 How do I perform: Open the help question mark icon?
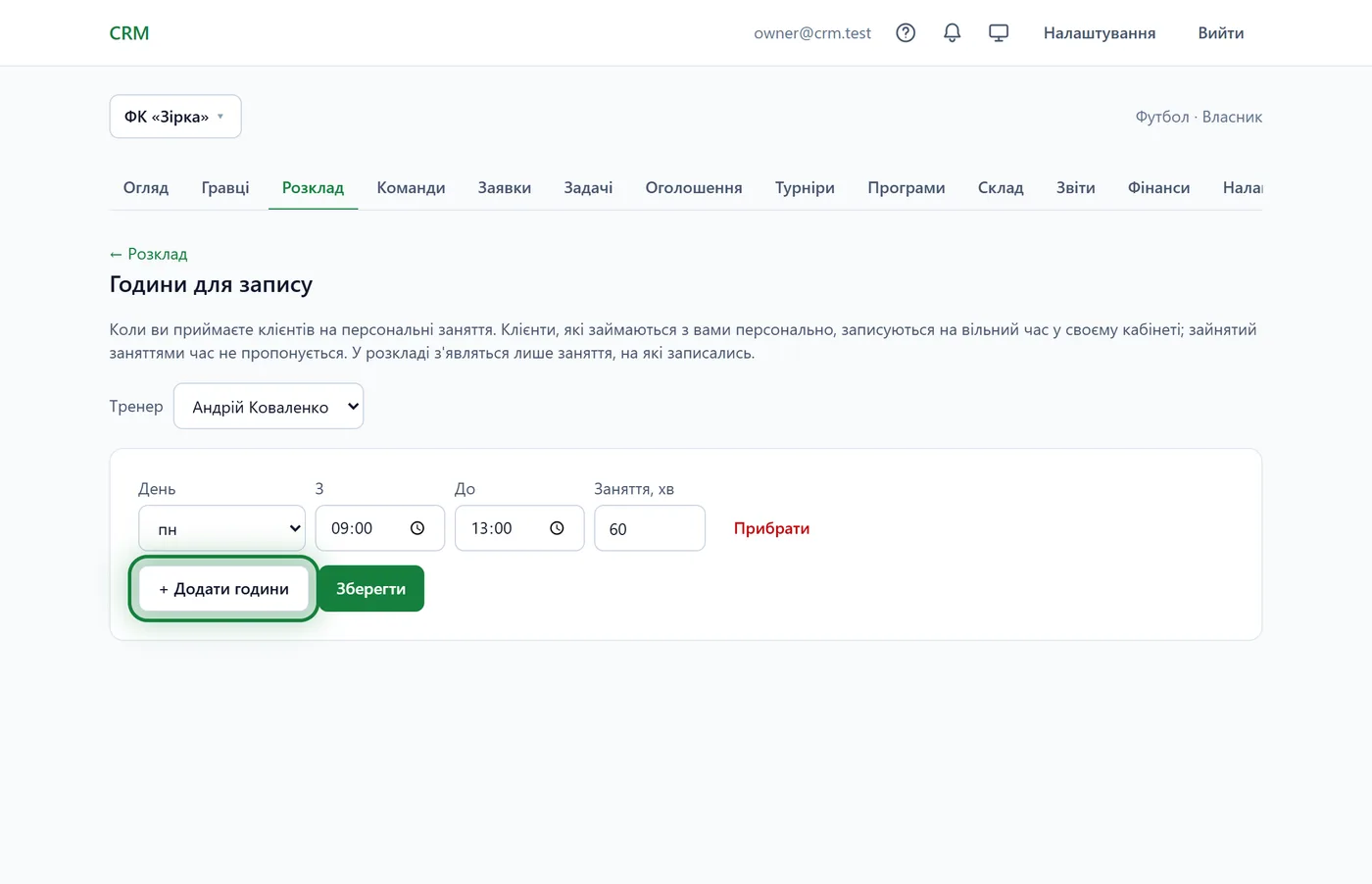click(906, 33)
